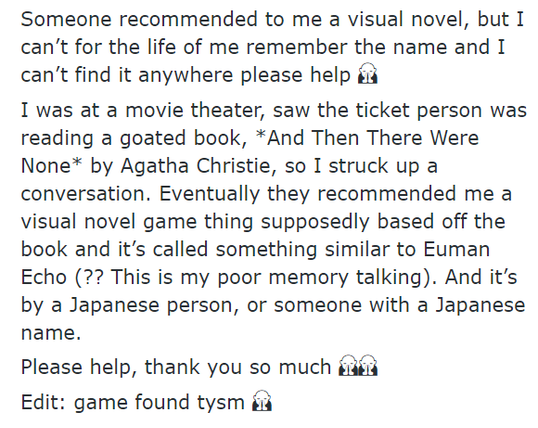Screen dimensions: 538x428
Task: Click the words 'visual novel game thing'
Action: pos(137,222)
